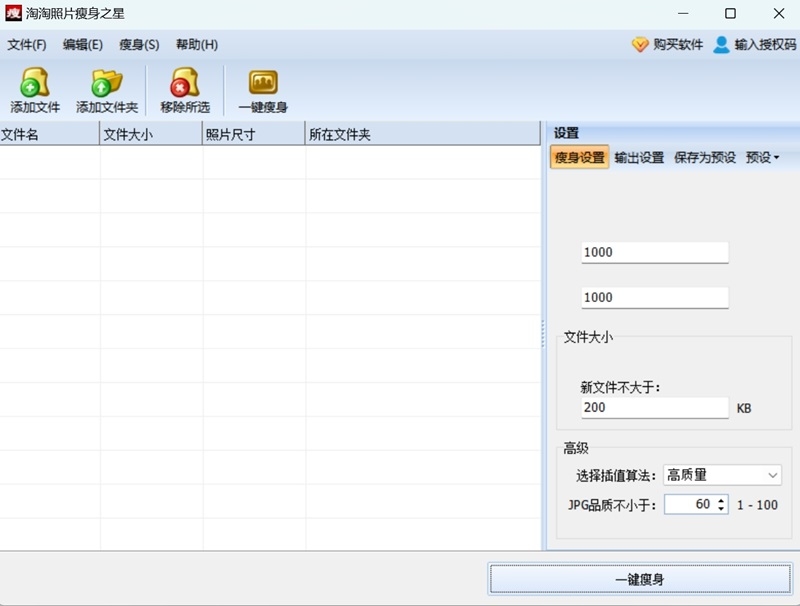This screenshot has height=606, width=800.
Task: Click the 输入授权码 user icon
Action: click(x=721, y=45)
